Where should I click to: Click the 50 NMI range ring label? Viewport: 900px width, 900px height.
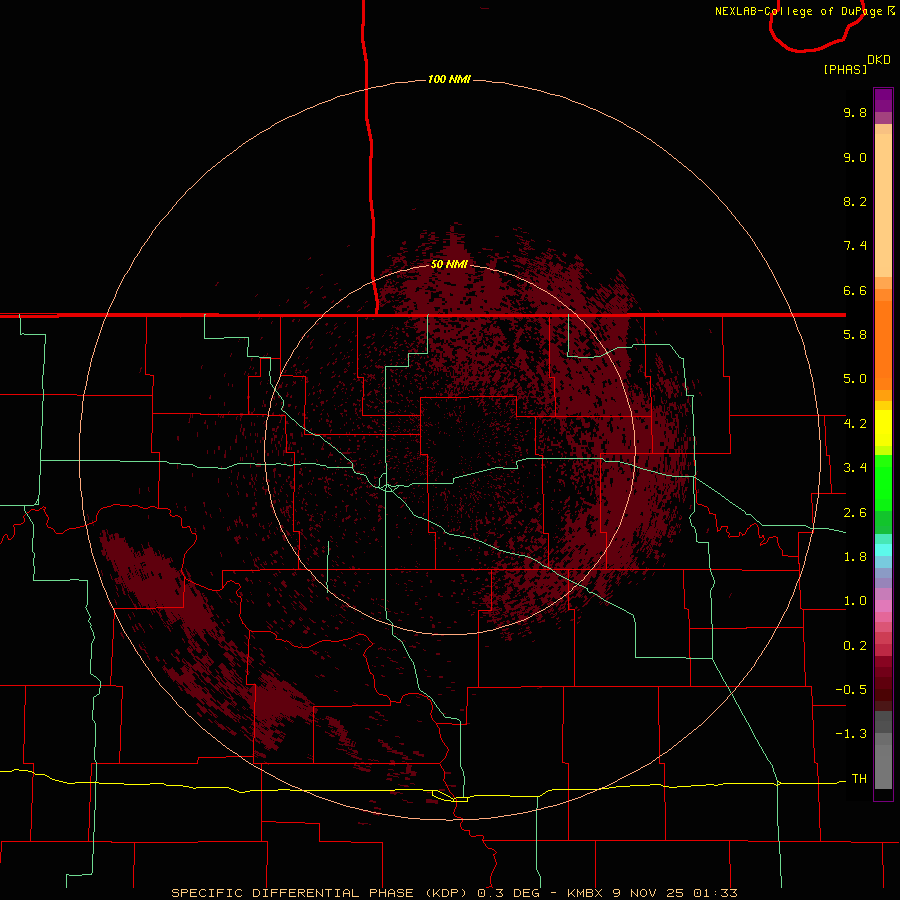449,264
